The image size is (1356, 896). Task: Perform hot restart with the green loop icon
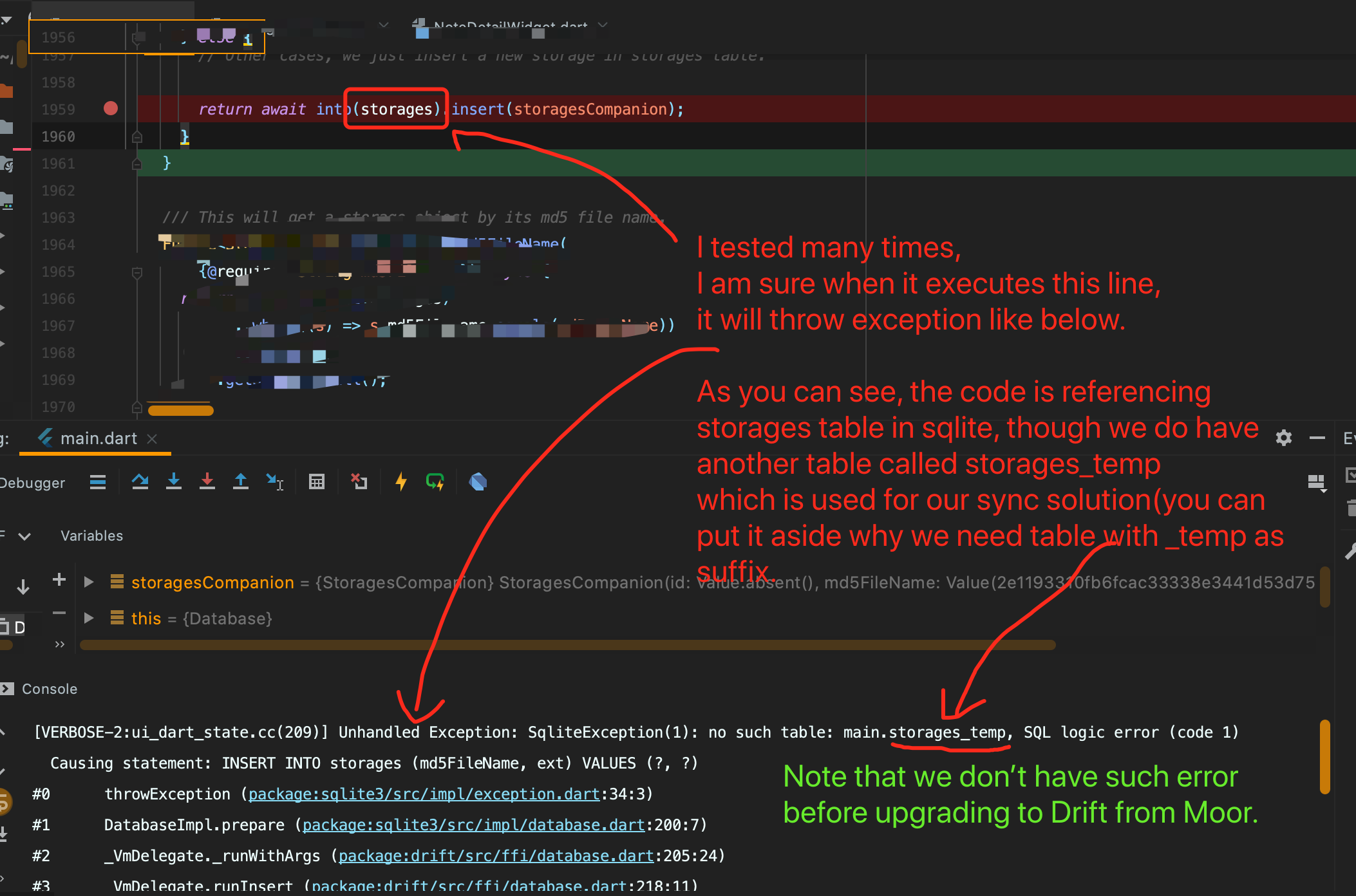coord(435,481)
